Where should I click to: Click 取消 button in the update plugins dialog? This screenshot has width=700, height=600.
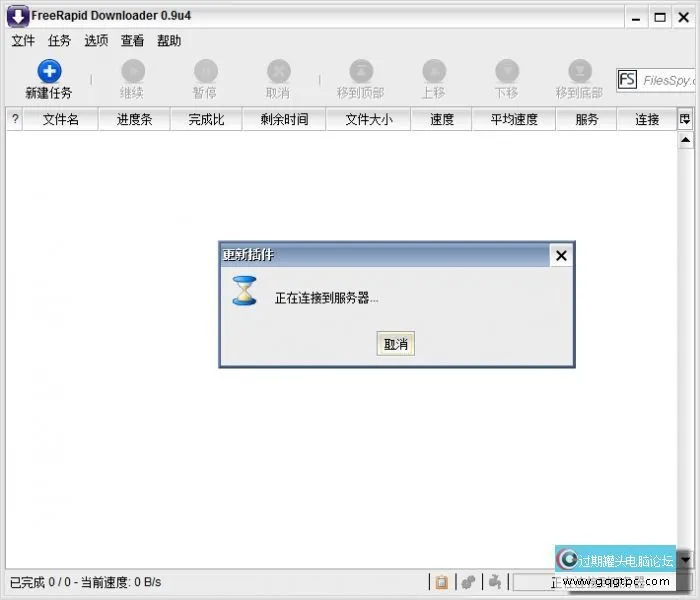(396, 344)
